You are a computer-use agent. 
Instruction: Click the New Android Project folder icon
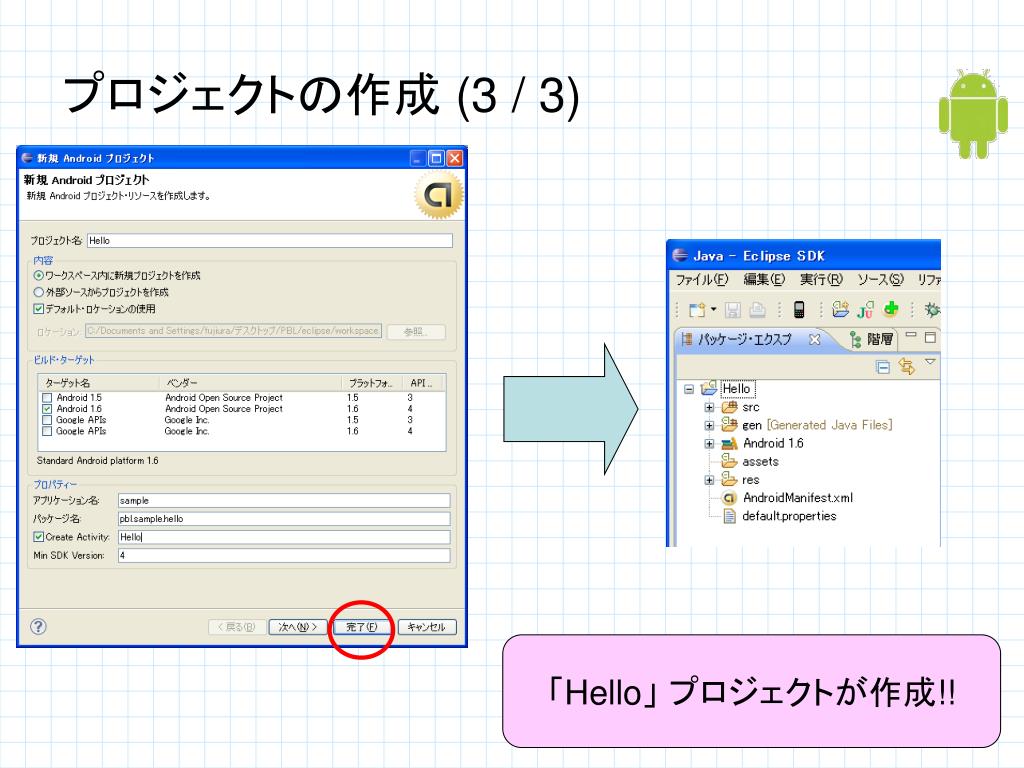[x=840, y=309]
